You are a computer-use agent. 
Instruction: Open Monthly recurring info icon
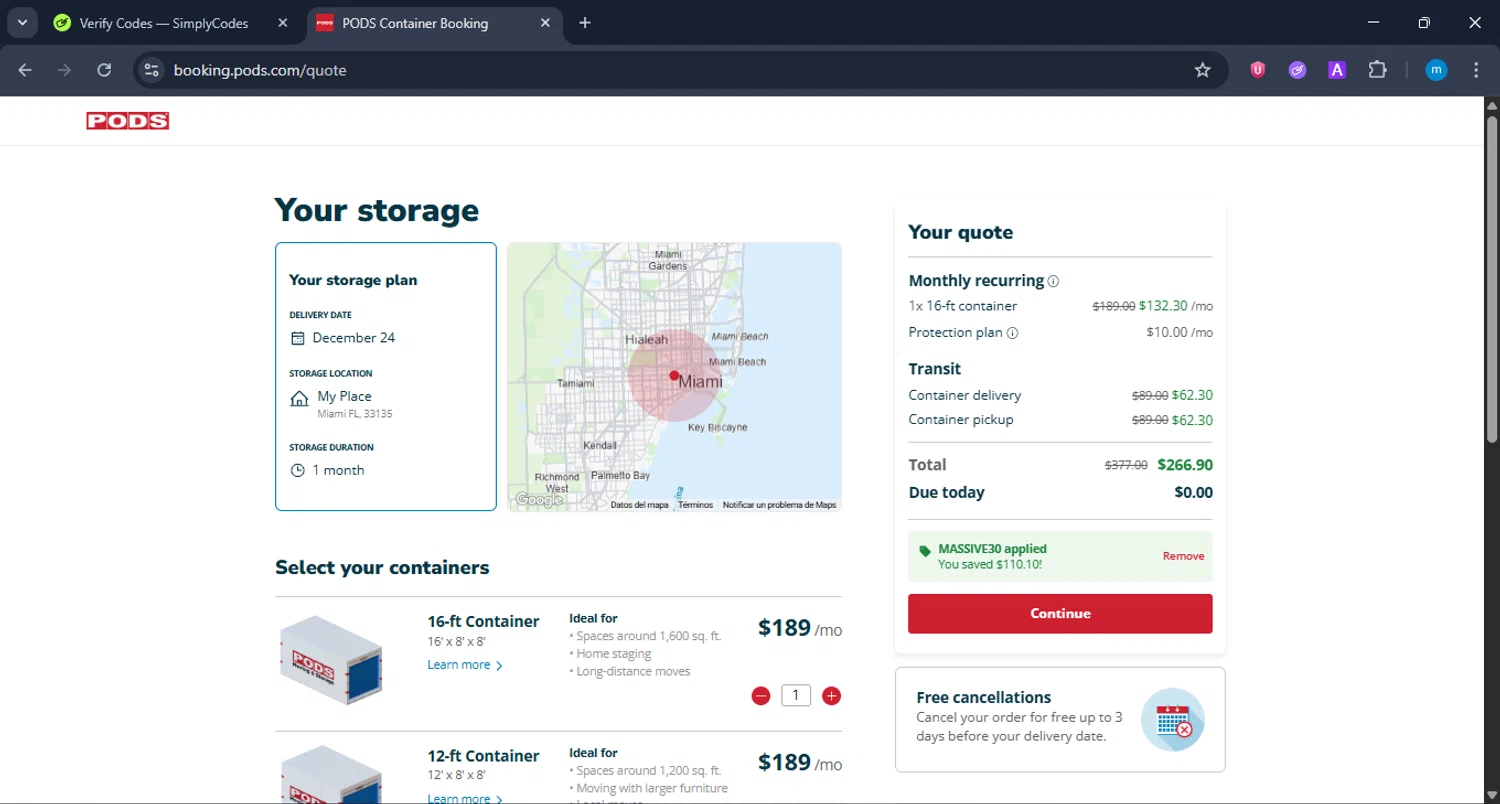coord(1053,282)
